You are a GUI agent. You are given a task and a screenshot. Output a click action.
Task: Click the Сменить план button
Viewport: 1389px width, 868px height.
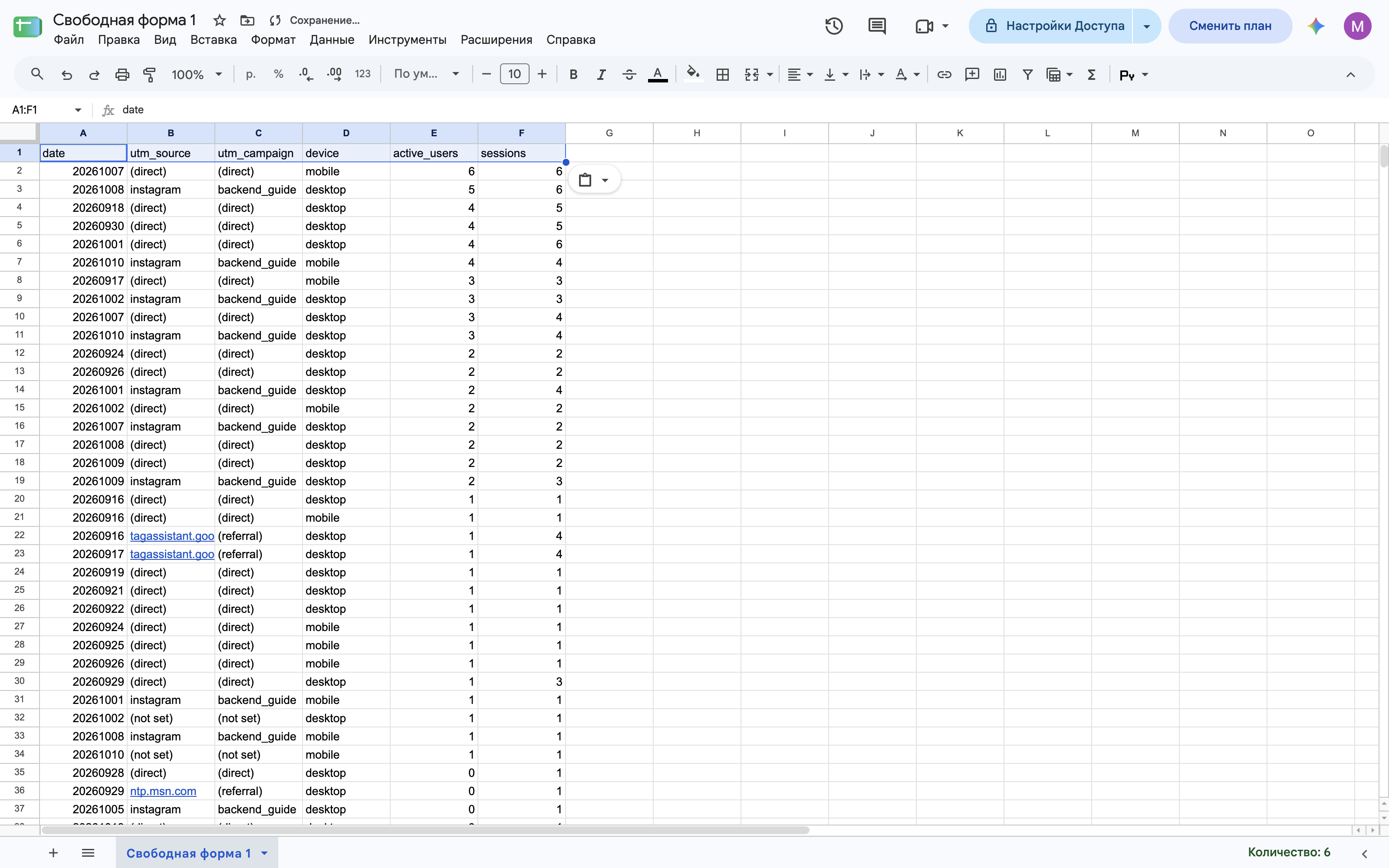point(1230,26)
